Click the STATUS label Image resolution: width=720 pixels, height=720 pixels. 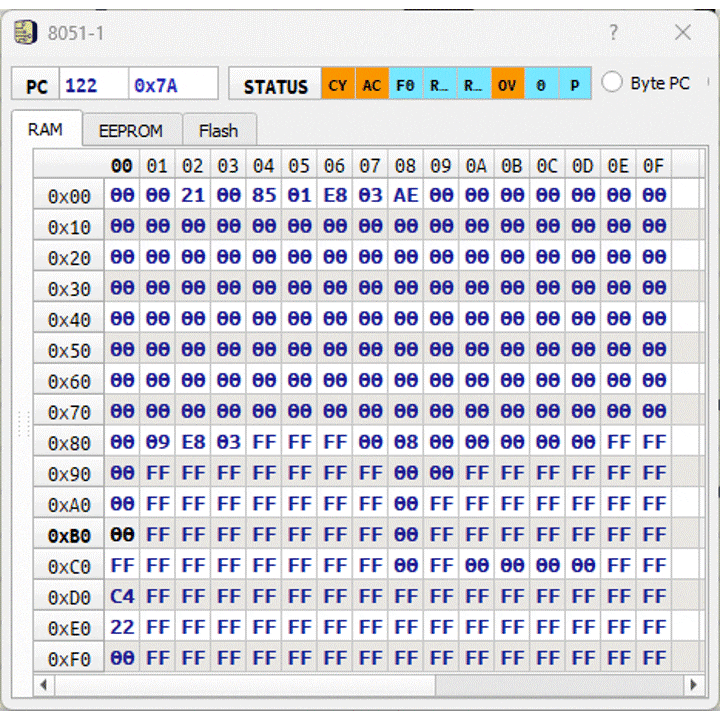point(276,85)
